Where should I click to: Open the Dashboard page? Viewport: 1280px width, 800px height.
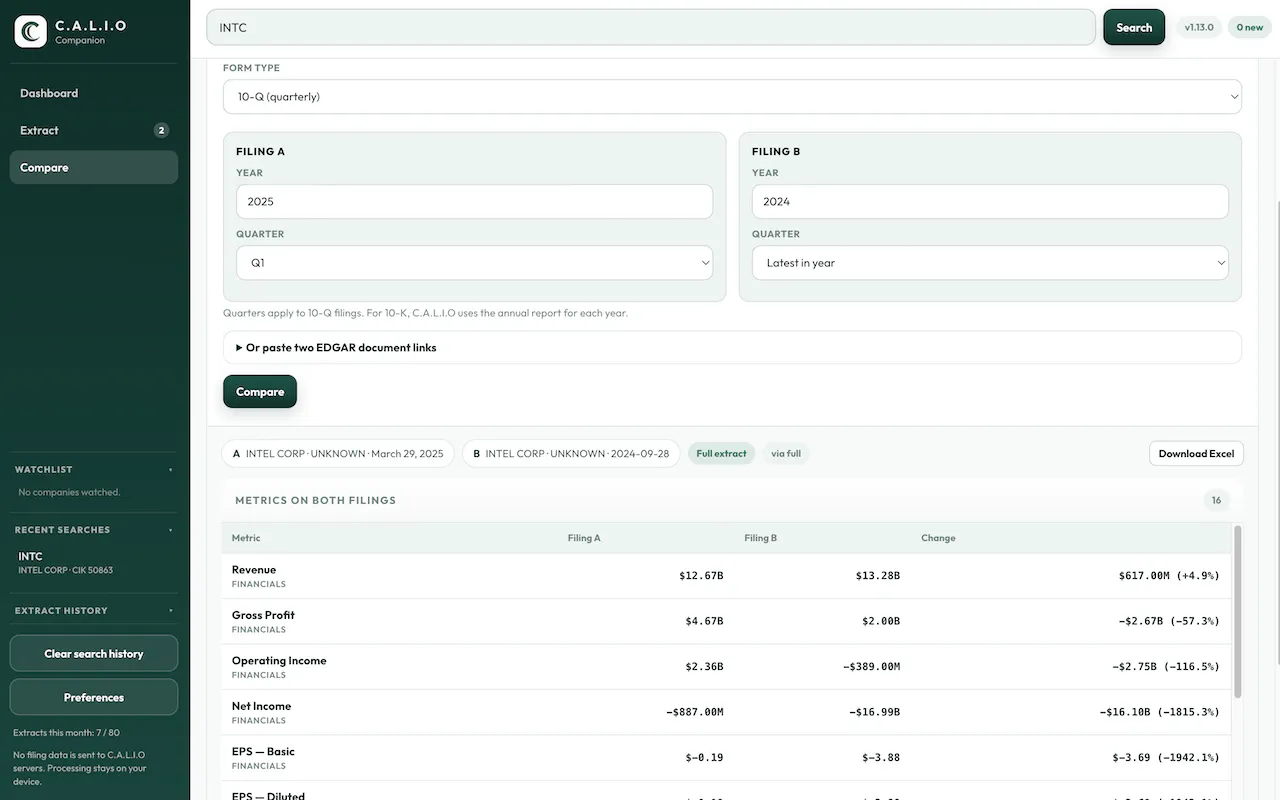point(94,93)
